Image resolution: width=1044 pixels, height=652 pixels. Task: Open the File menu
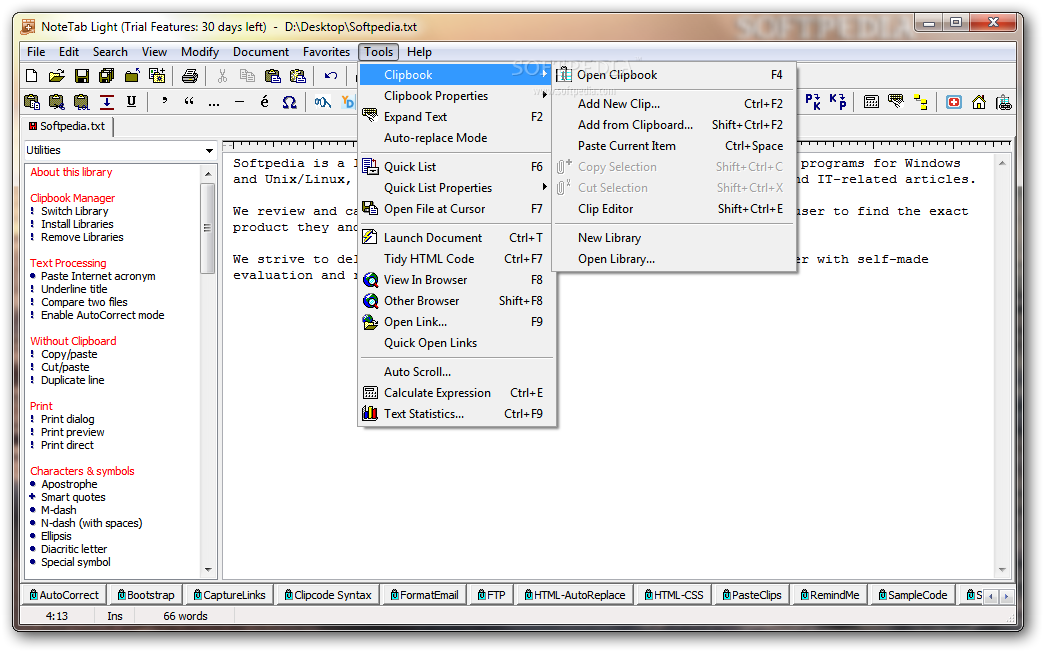coord(36,52)
